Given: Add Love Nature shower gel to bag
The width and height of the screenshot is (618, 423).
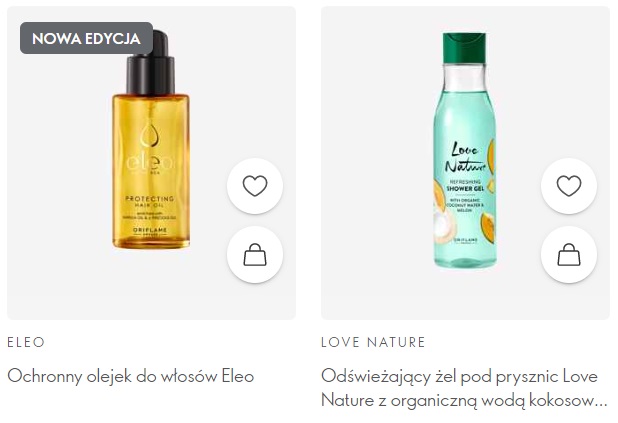Looking at the screenshot, I should click(569, 254).
